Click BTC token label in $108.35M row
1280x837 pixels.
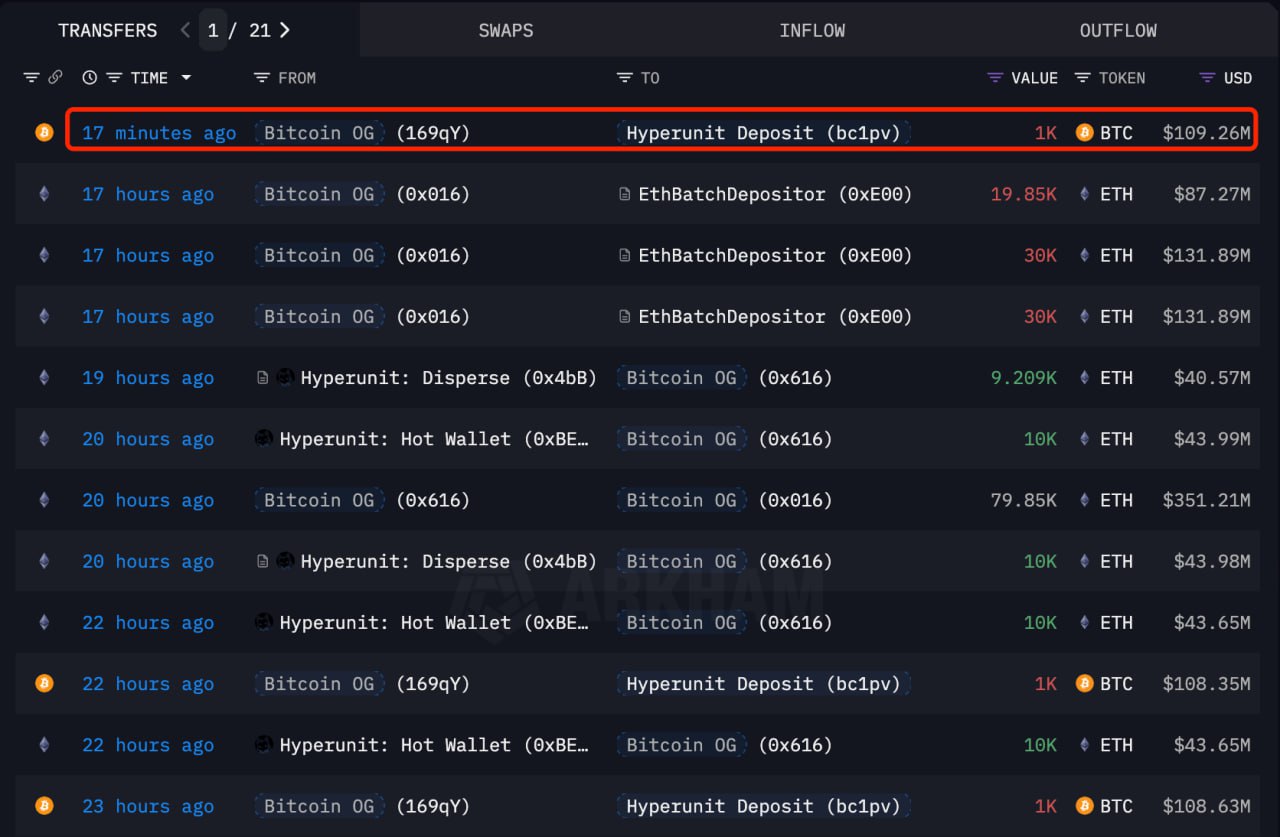1117,684
